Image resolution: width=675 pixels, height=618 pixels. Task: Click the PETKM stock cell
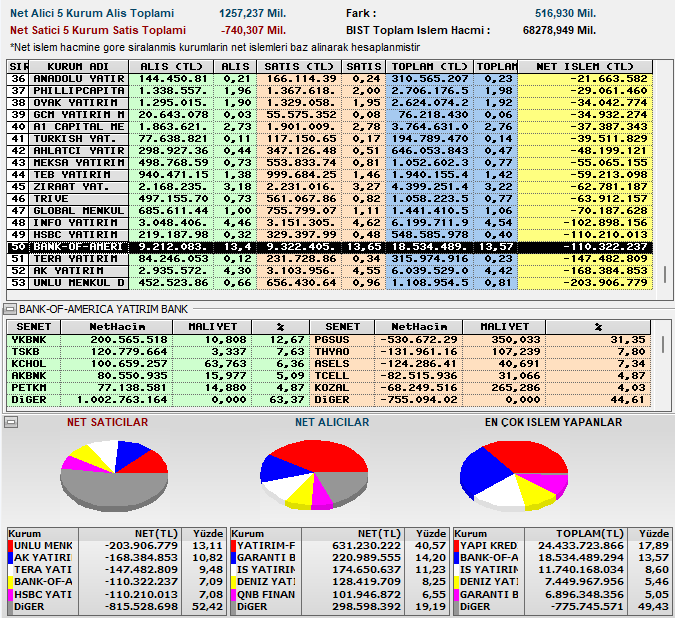[34, 388]
